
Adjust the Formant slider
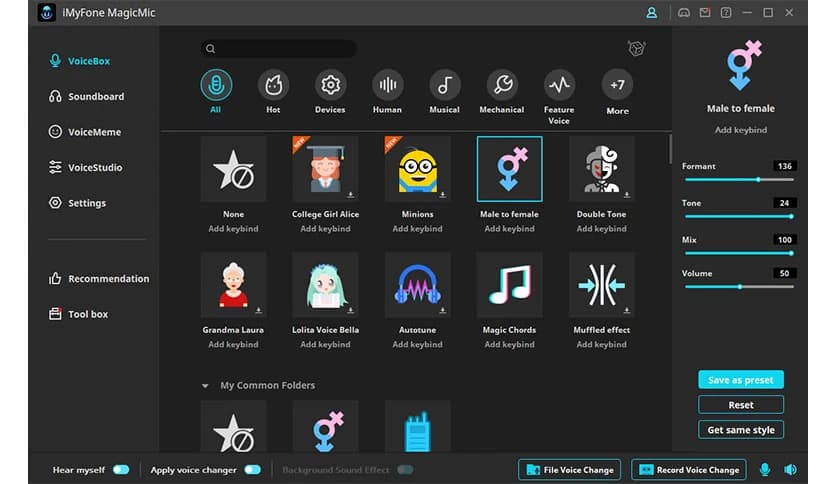click(759, 180)
